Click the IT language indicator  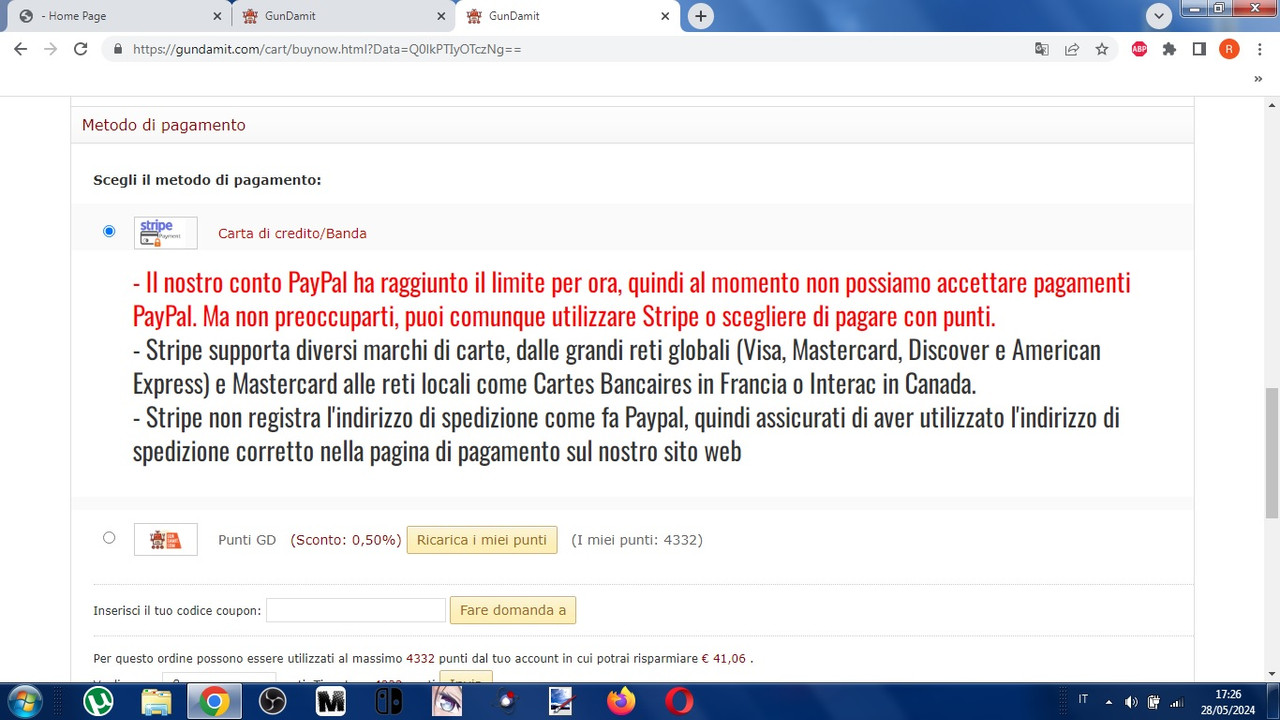[1084, 700]
